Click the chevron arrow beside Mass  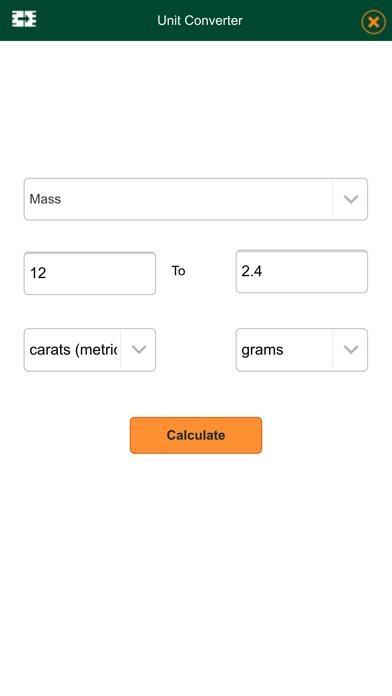[351, 199]
